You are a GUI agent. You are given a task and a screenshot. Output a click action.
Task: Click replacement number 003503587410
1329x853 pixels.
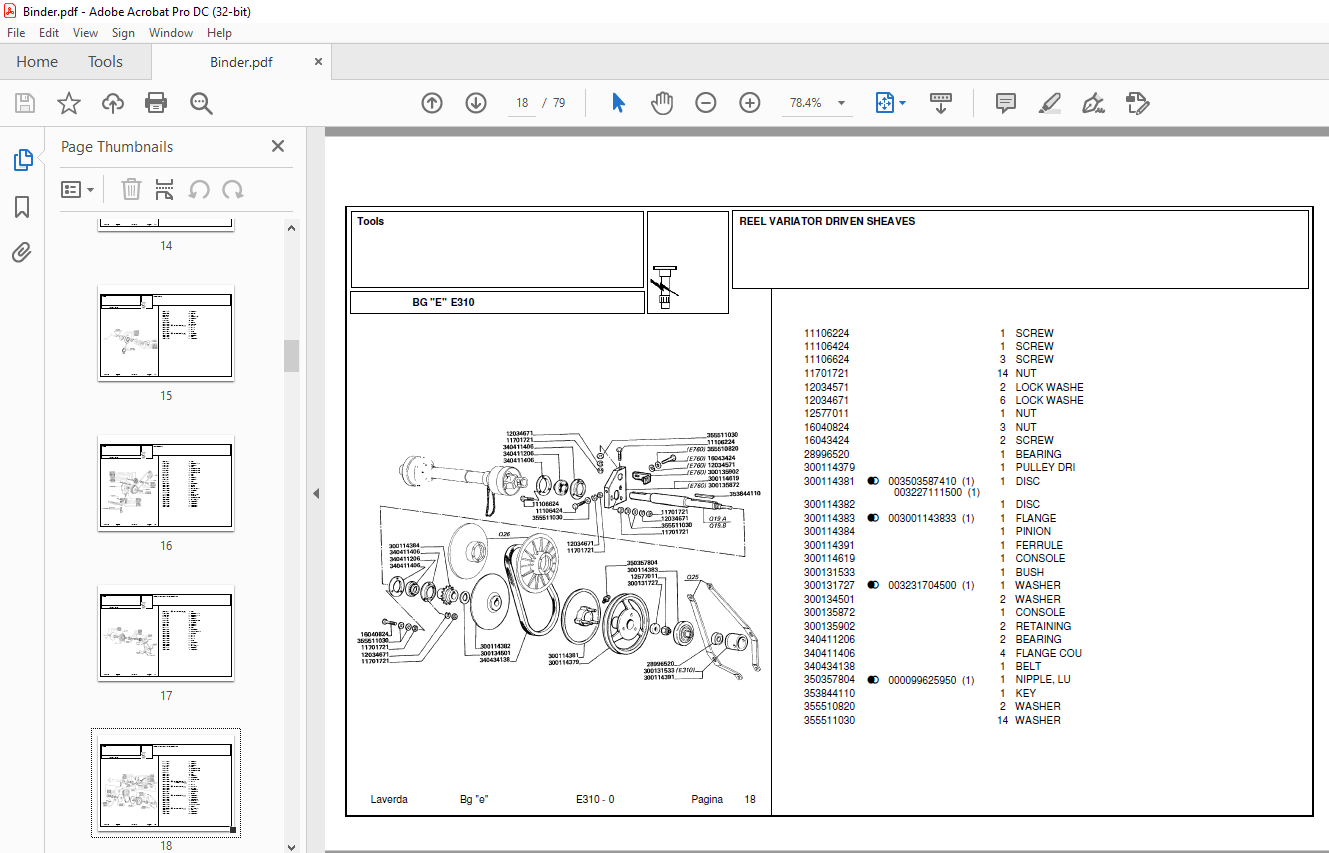[x=922, y=481]
